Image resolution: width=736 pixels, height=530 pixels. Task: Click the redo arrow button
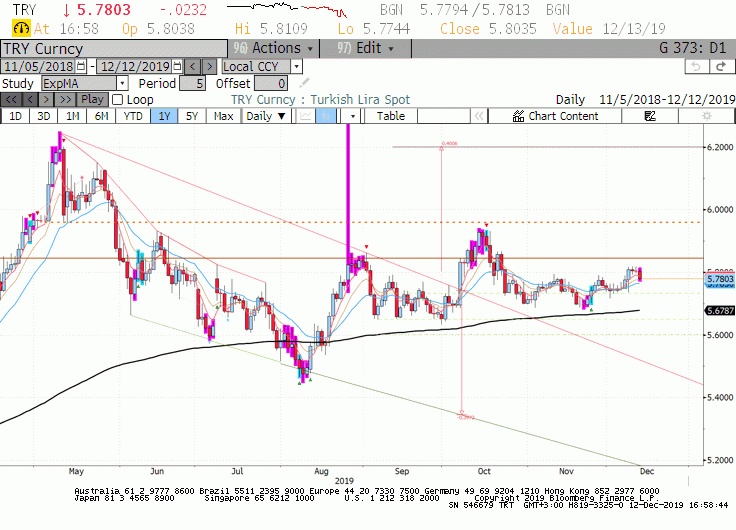tap(721, 67)
